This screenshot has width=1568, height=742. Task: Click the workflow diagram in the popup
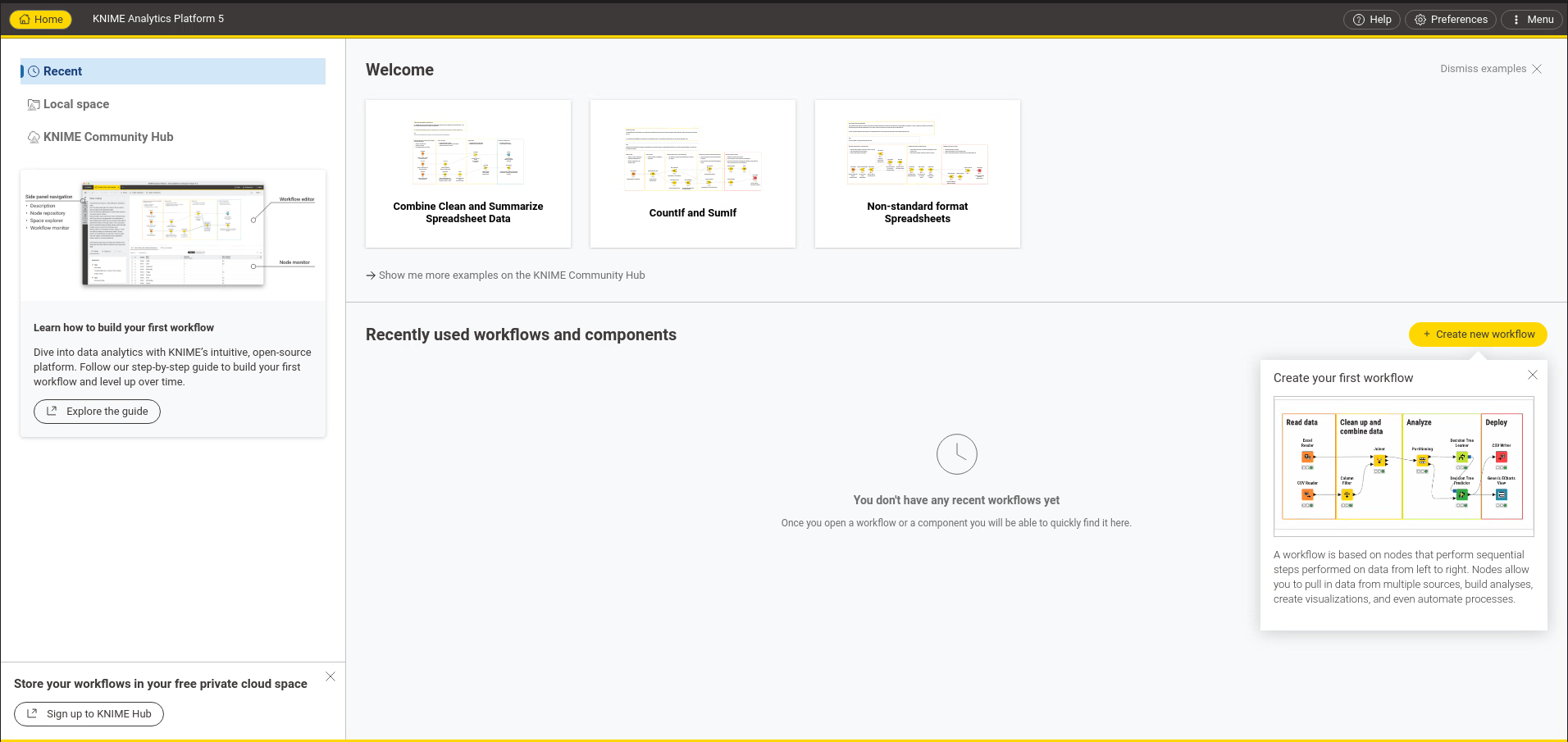pos(1402,467)
